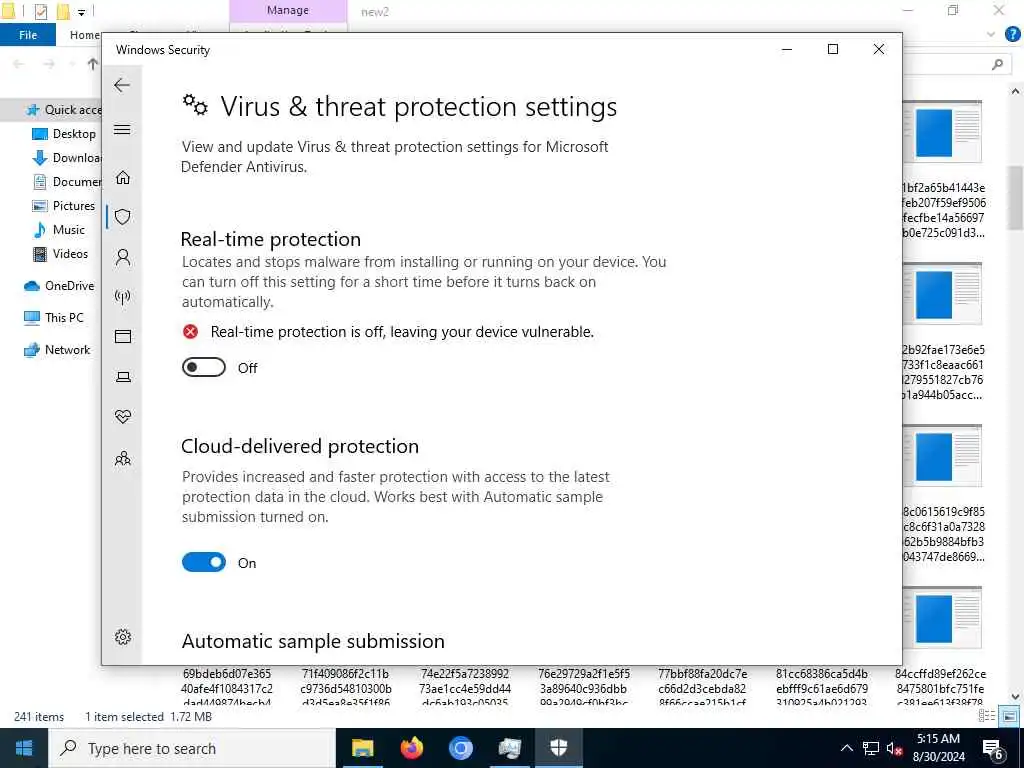Select file named 71f409086f2c11b
Screen dimensions: 1024x768
click(x=346, y=688)
